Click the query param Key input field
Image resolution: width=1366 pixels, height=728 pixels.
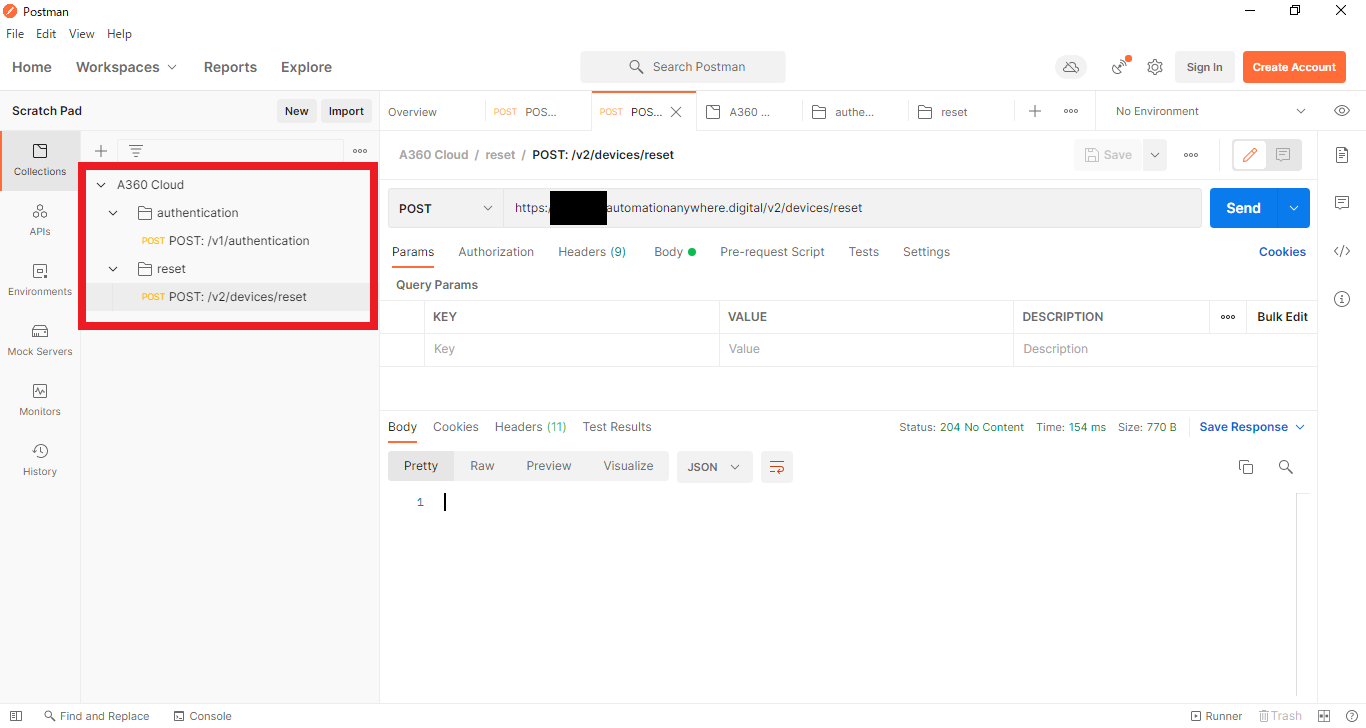click(571, 349)
